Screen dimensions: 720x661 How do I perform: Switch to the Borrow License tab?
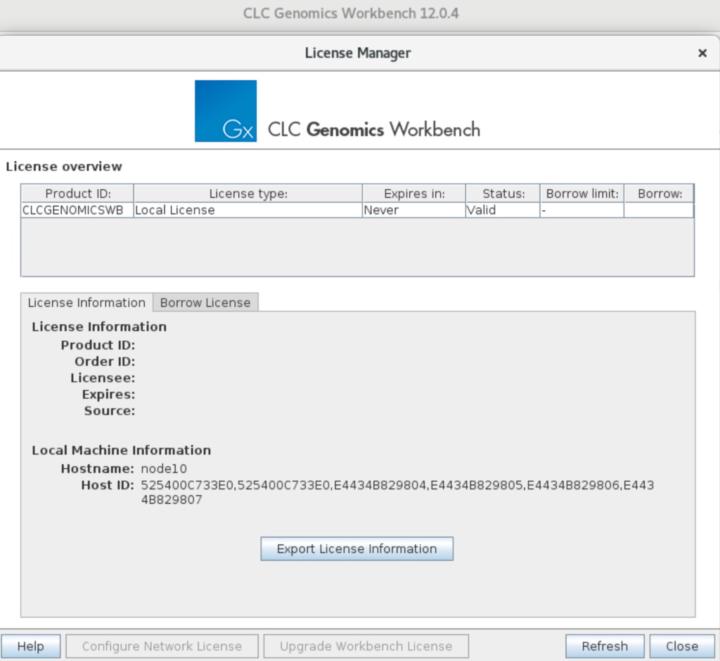(205, 302)
